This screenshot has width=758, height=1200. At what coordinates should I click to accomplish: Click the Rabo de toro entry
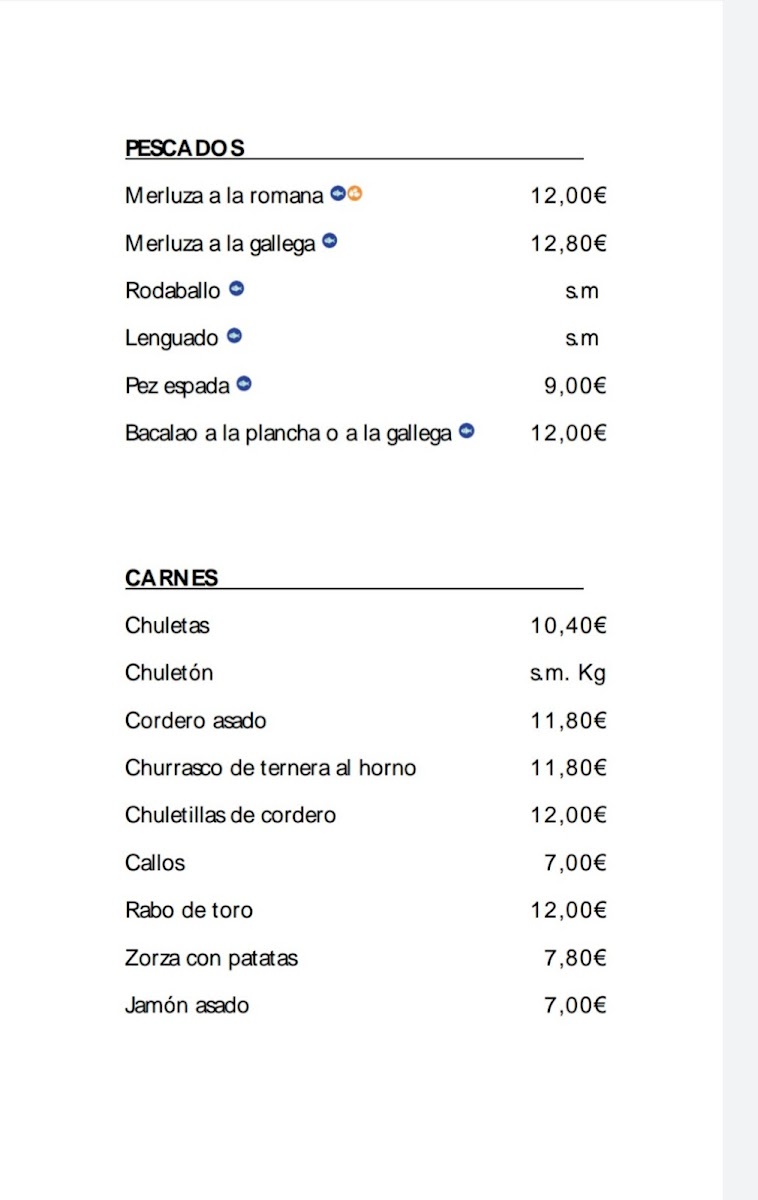pyautogui.click(x=189, y=911)
